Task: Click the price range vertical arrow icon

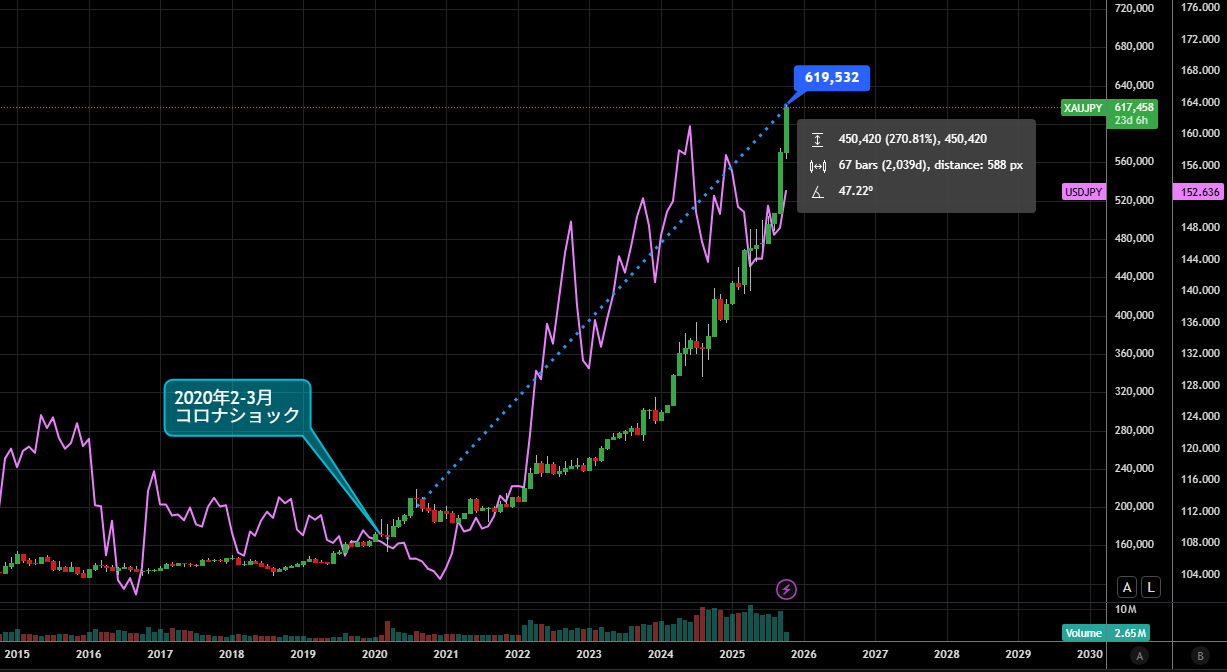Action: pos(818,140)
